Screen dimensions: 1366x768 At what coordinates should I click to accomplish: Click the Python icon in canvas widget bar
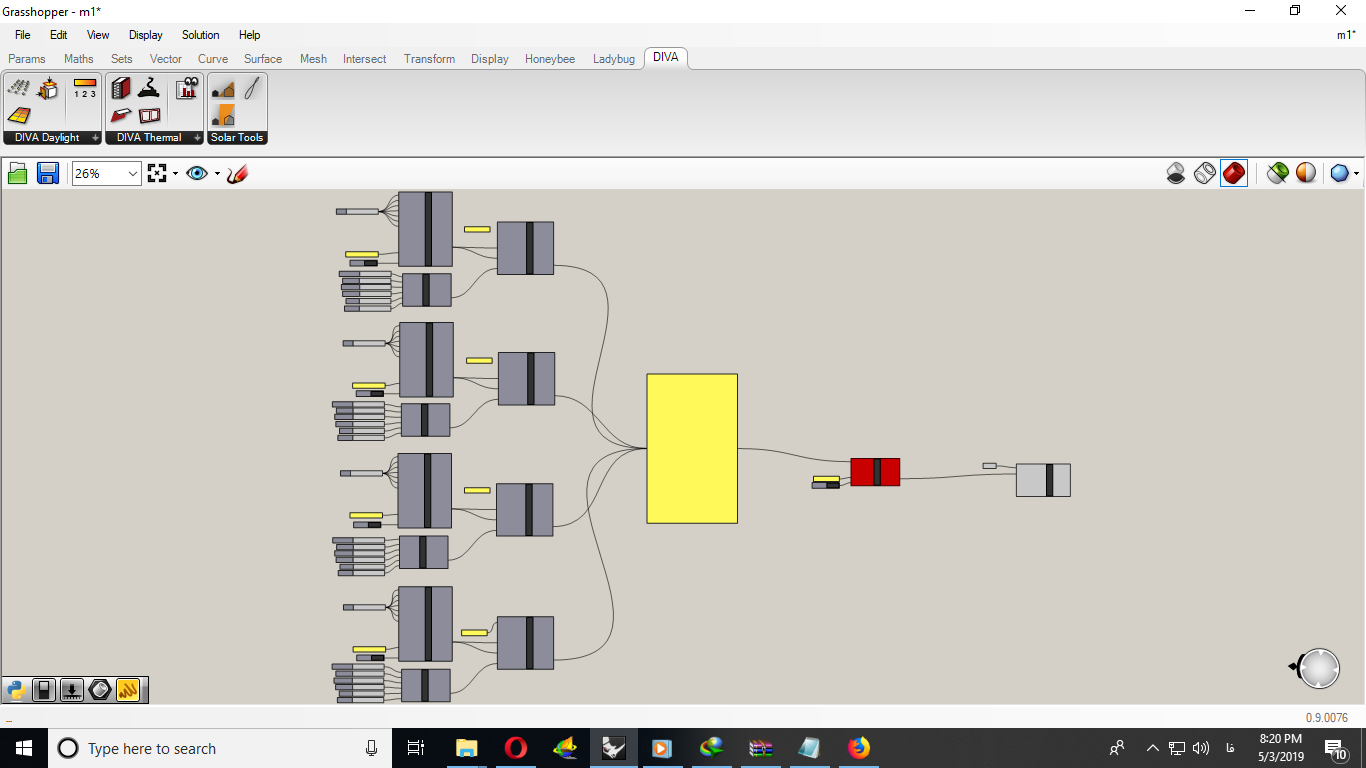tap(16, 689)
